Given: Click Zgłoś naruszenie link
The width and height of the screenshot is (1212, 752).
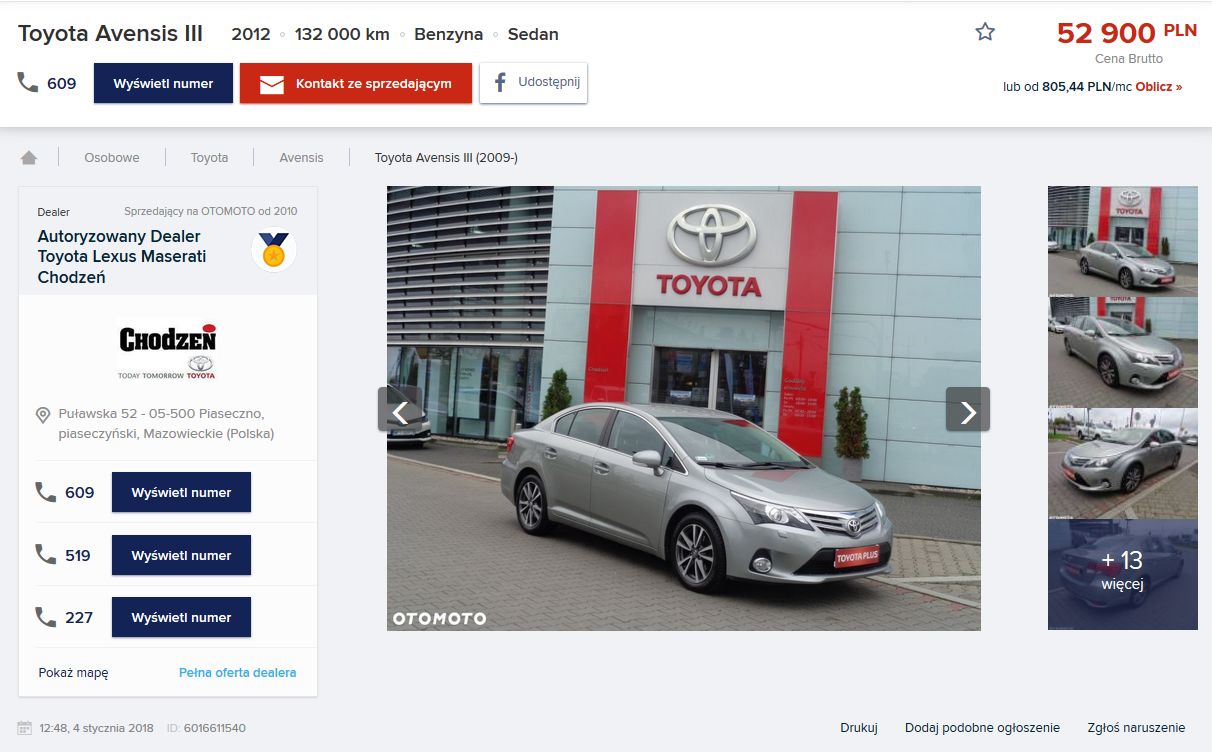Looking at the screenshot, I should [1136, 728].
